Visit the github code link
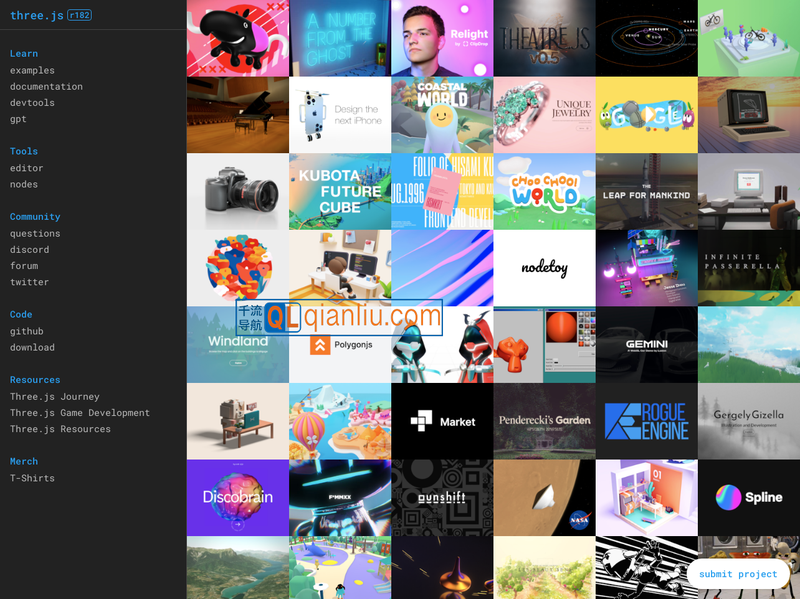The width and height of the screenshot is (800, 599). click(x=26, y=331)
